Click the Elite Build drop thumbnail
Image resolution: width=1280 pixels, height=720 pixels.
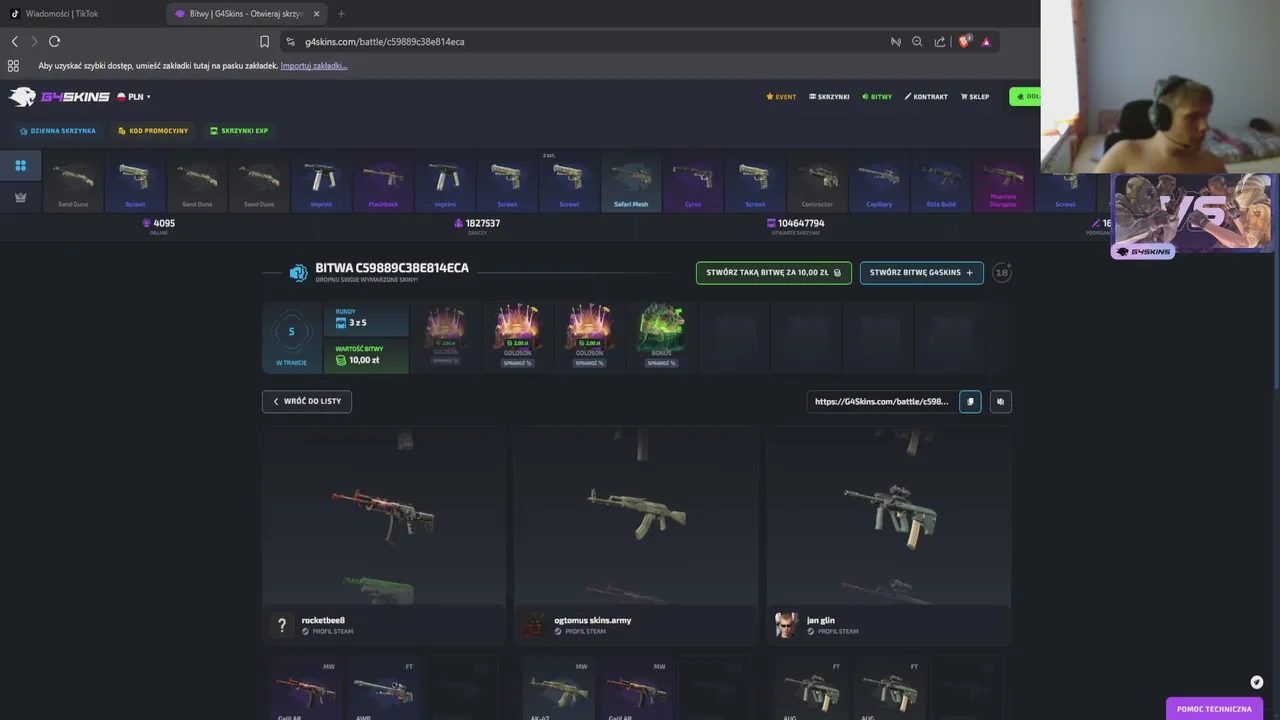(x=941, y=185)
